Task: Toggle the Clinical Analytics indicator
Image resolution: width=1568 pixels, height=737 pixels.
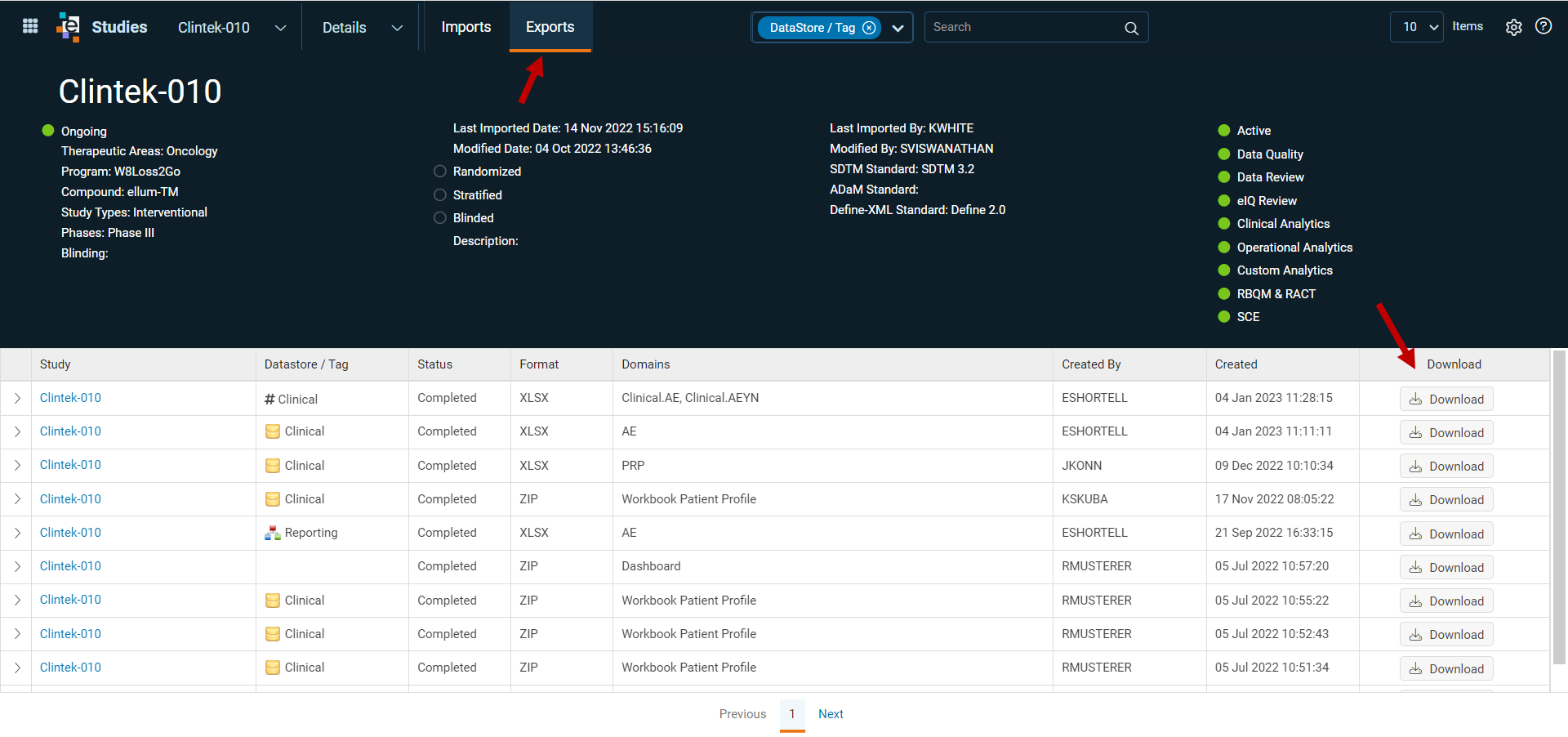Action: pyautogui.click(x=1224, y=224)
